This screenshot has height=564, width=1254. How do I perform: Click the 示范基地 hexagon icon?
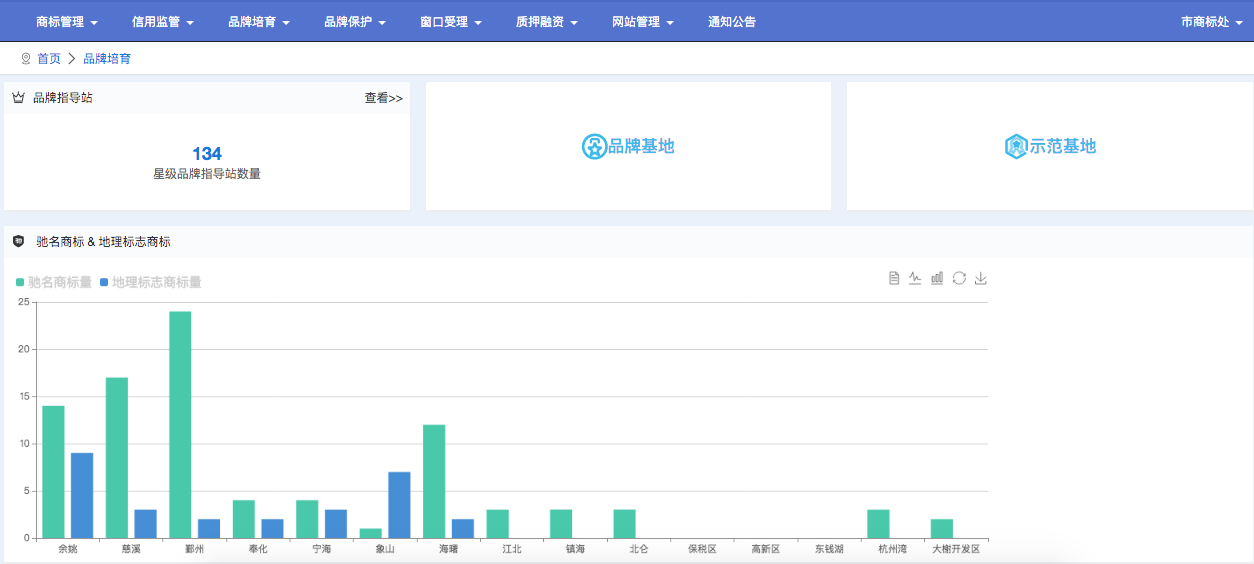pyautogui.click(x=1016, y=147)
